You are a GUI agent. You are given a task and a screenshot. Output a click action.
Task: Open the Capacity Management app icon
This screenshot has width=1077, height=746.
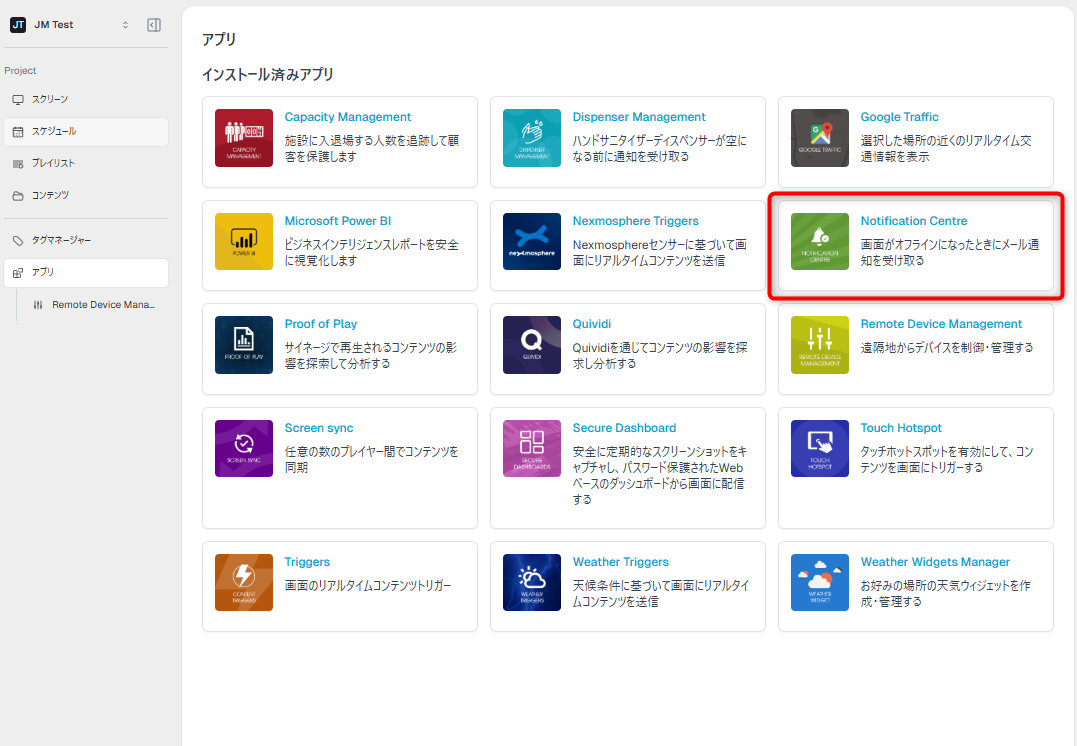coord(244,138)
